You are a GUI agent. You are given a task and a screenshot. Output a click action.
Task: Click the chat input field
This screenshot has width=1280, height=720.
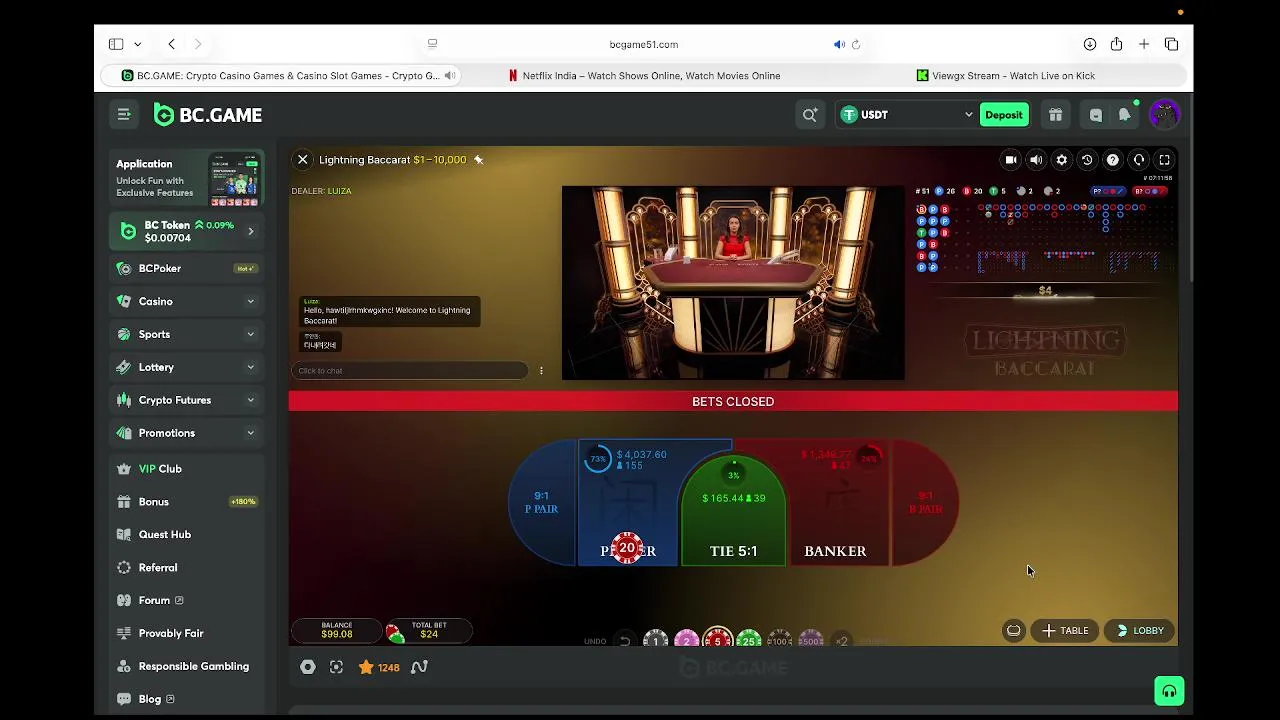point(410,371)
